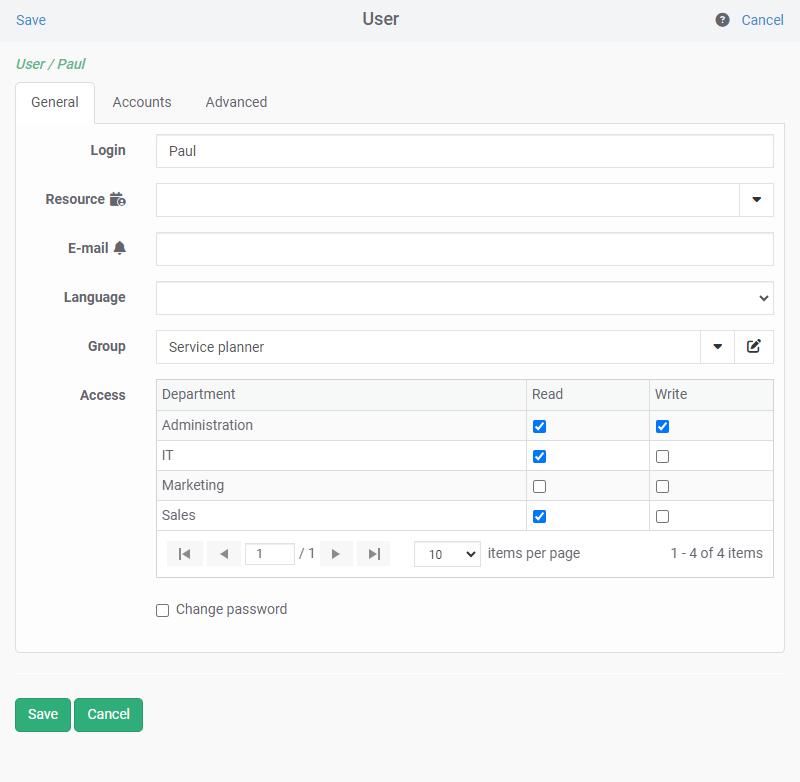Go to first page of access table

tap(185, 554)
